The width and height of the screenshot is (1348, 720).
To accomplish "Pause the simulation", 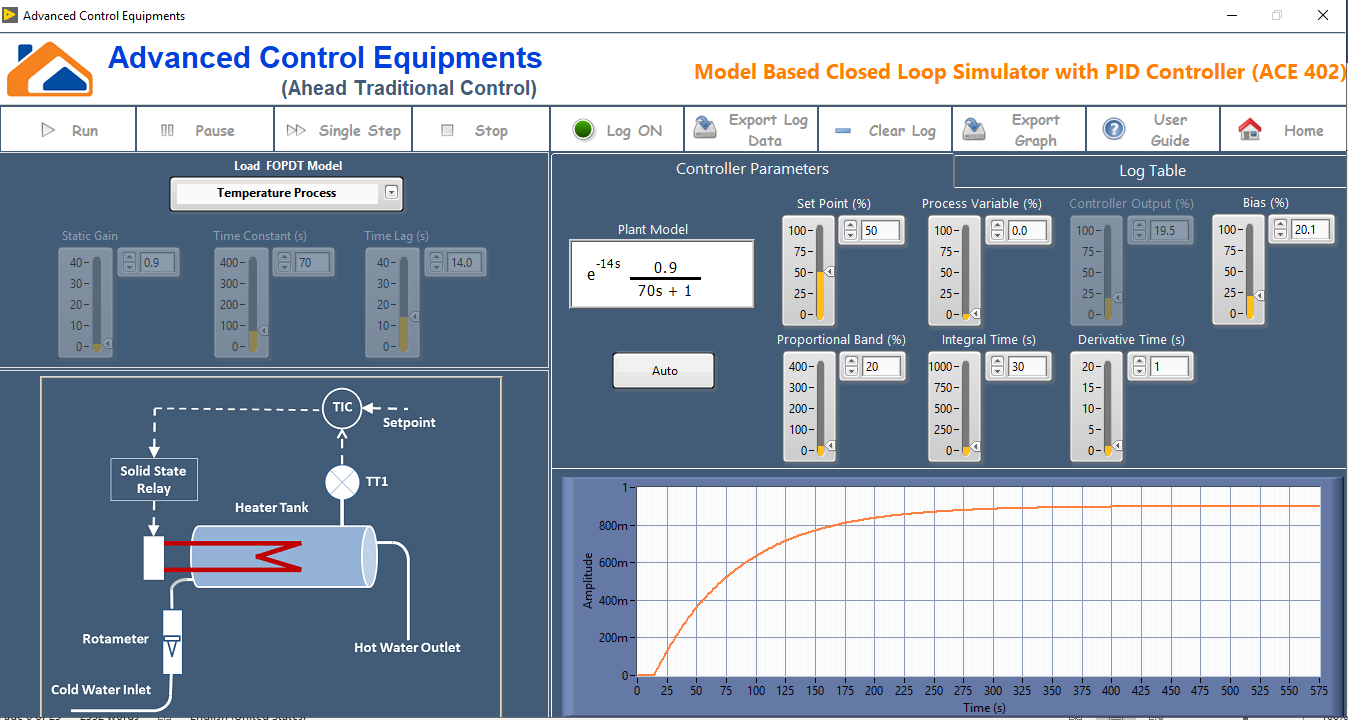I will coord(205,130).
